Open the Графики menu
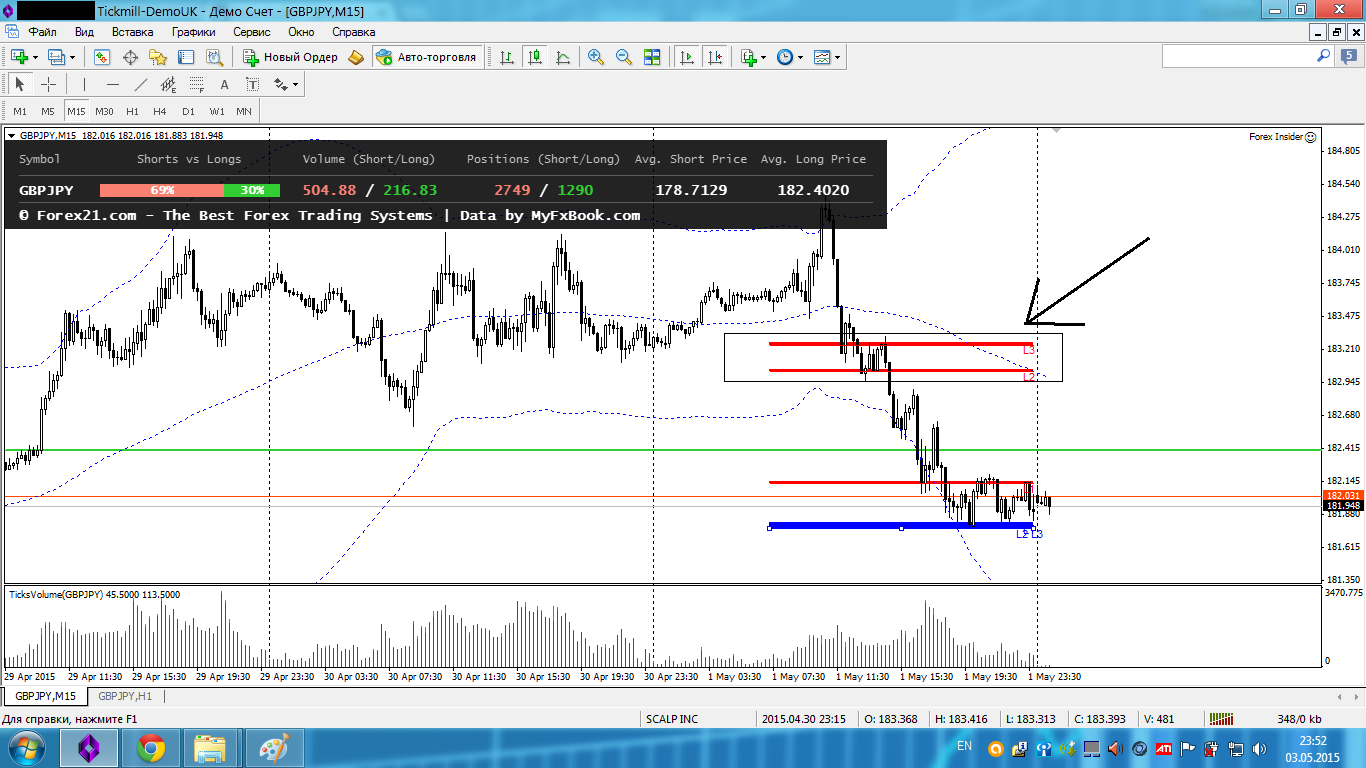Screen dimensions: 1366x768 [x=193, y=32]
